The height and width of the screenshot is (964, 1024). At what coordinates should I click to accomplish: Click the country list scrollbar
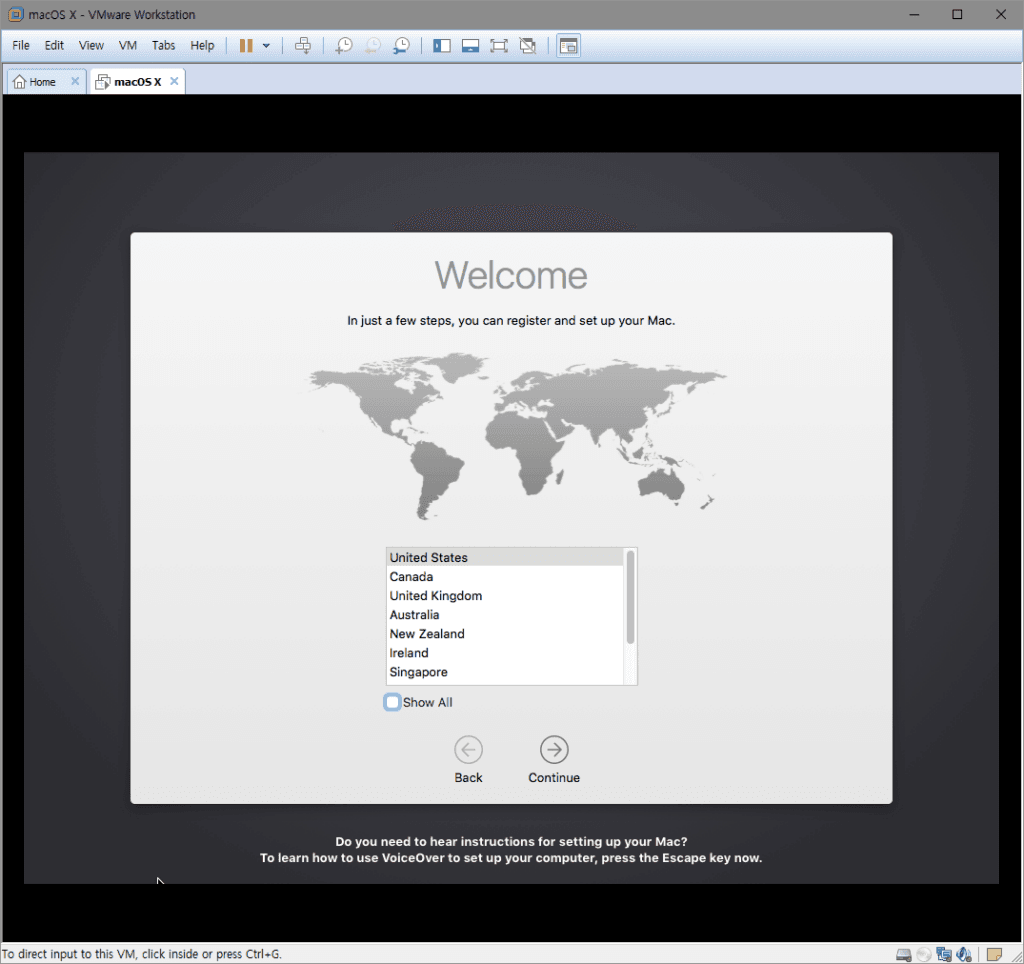coord(630,597)
